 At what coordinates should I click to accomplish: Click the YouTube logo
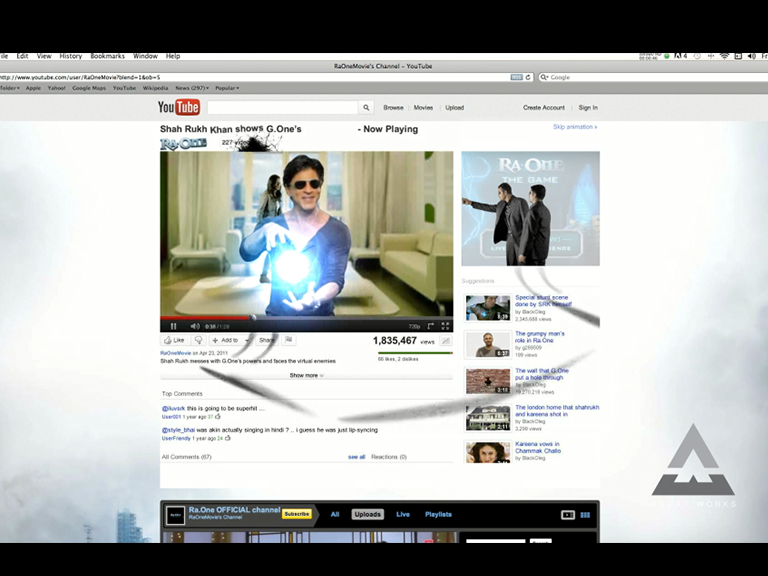click(179, 107)
